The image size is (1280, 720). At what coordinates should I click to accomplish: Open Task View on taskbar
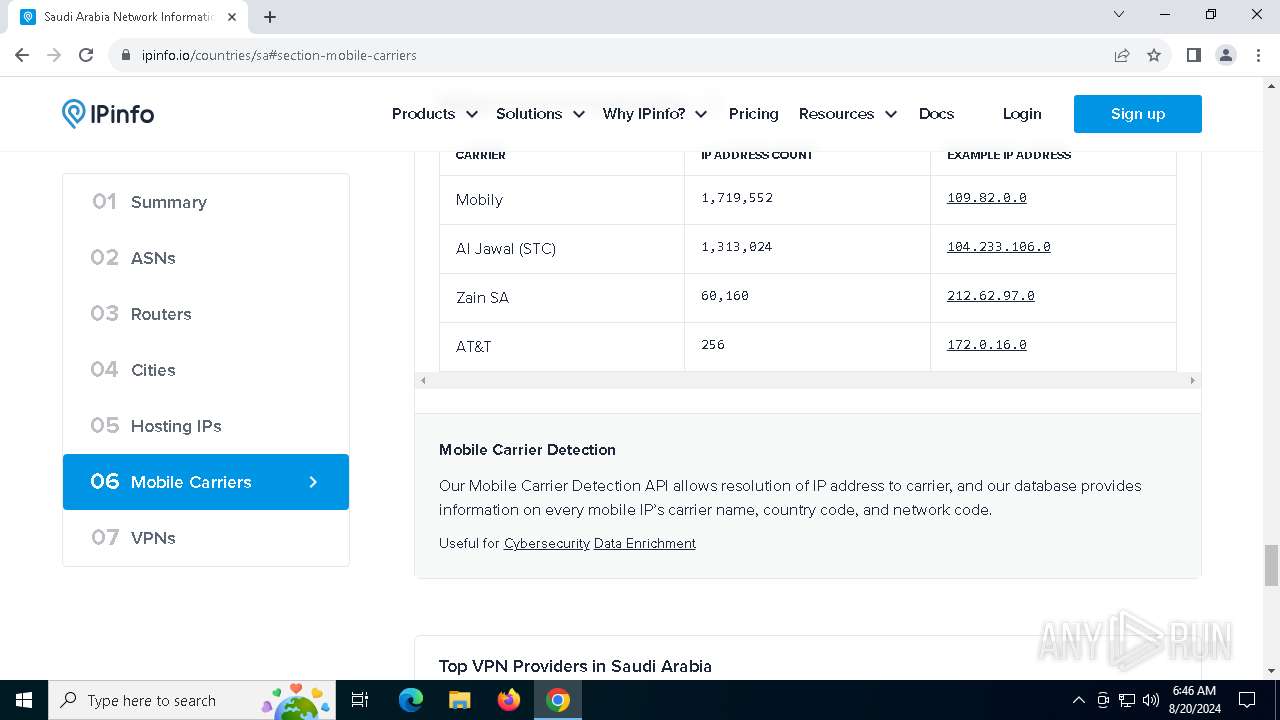click(x=361, y=700)
